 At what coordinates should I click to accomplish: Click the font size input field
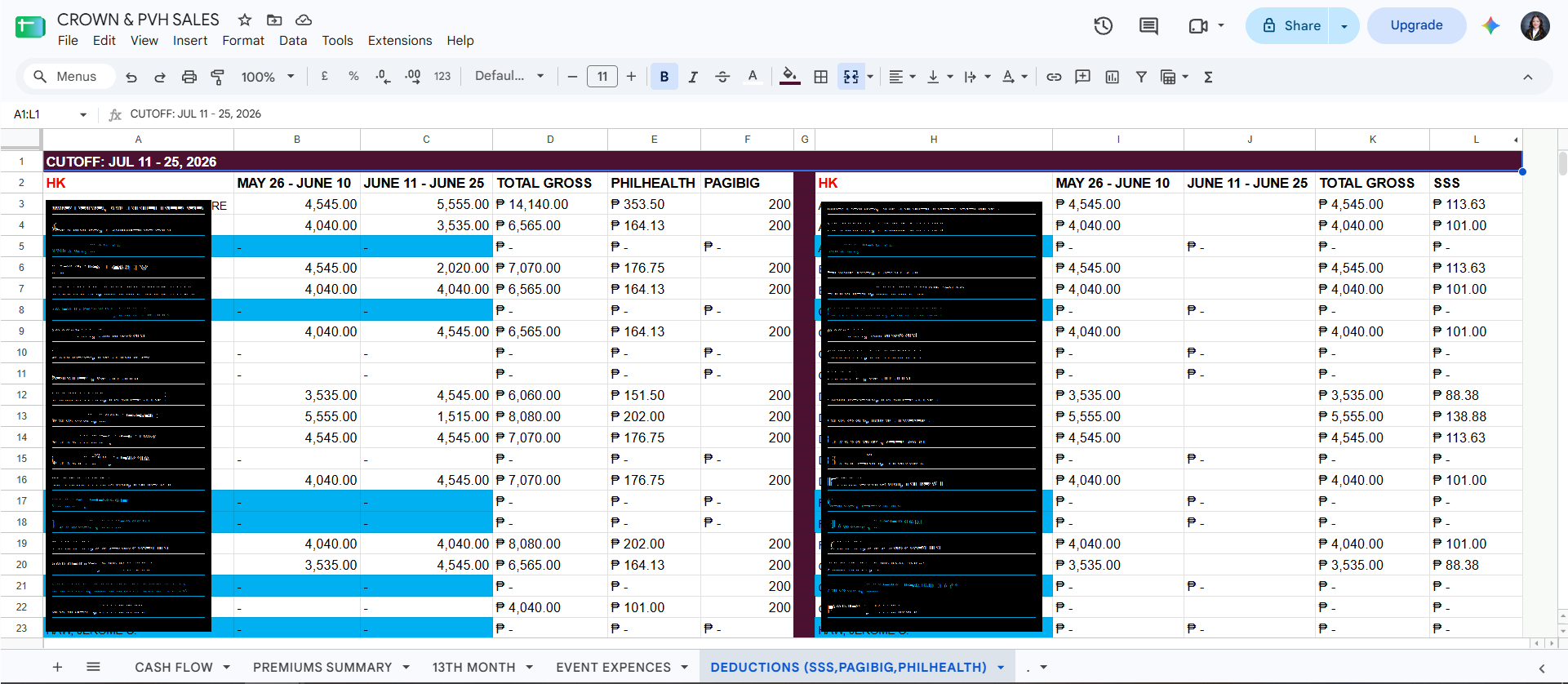[602, 77]
